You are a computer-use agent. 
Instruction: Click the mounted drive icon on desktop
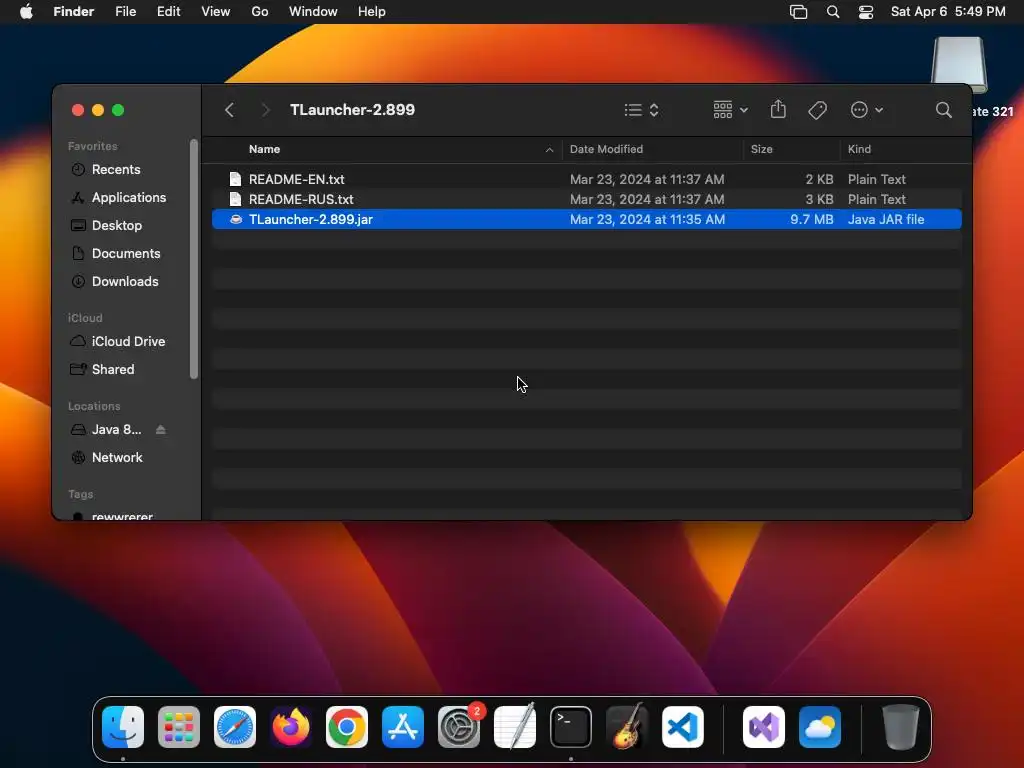pos(959,65)
